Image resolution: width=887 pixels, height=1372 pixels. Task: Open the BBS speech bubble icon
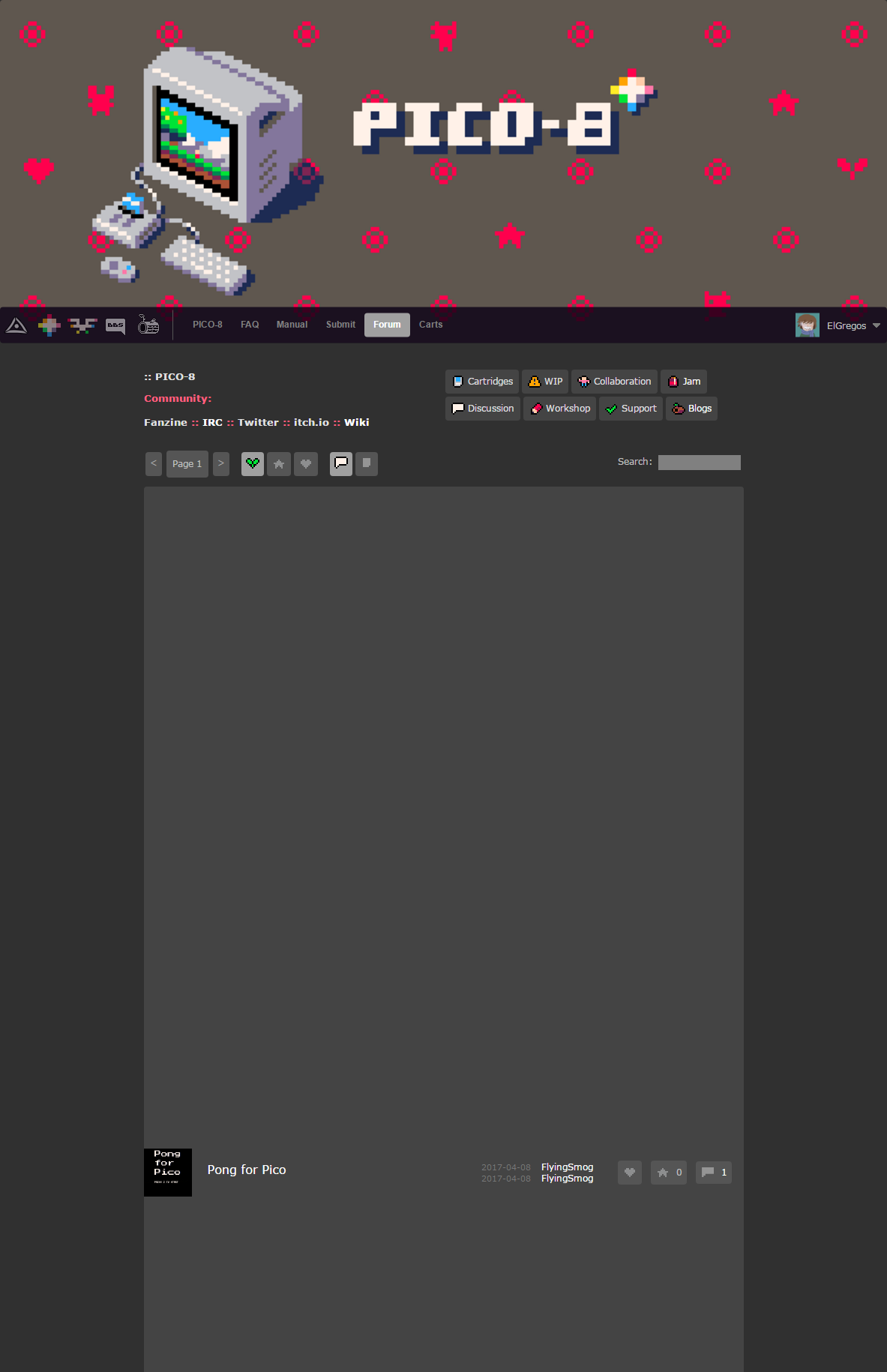[x=115, y=325]
